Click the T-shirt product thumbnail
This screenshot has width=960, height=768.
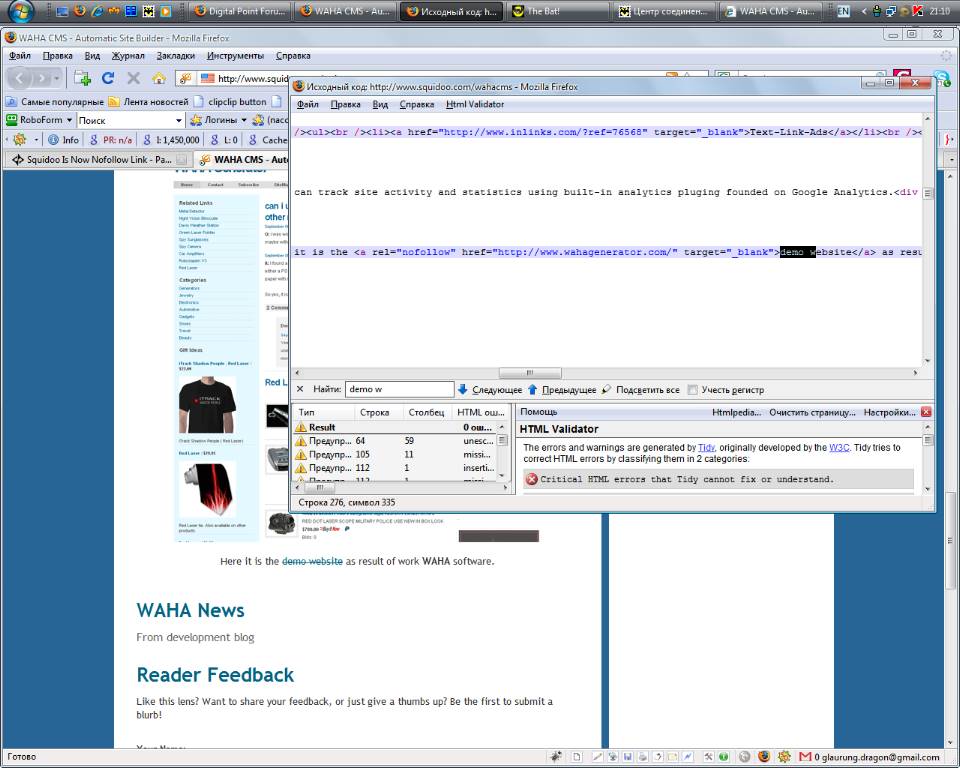pyautogui.click(x=207, y=405)
